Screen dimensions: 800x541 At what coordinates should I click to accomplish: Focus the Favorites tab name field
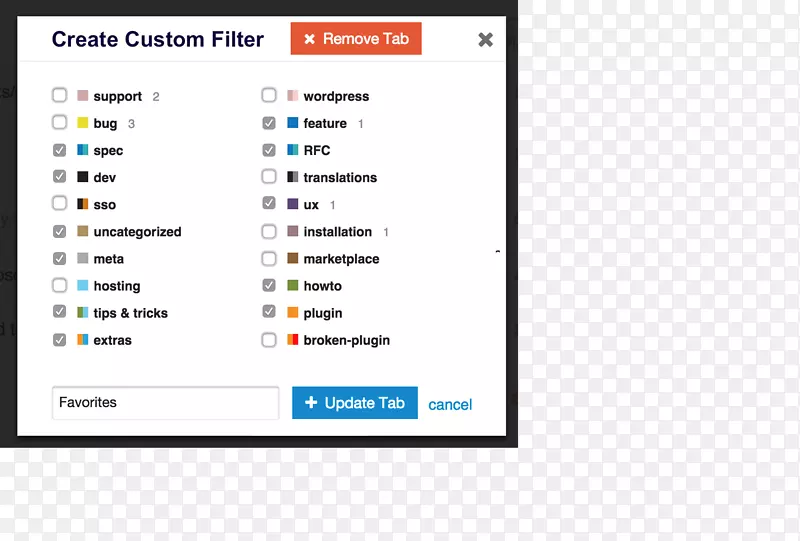[165, 403]
